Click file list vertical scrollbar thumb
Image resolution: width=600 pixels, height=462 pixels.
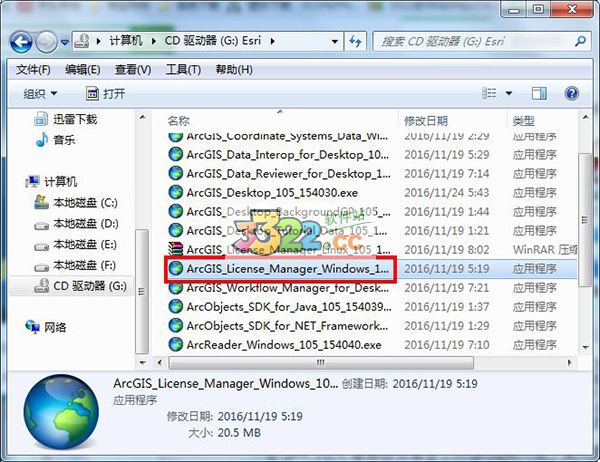click(x=585, y=220)
